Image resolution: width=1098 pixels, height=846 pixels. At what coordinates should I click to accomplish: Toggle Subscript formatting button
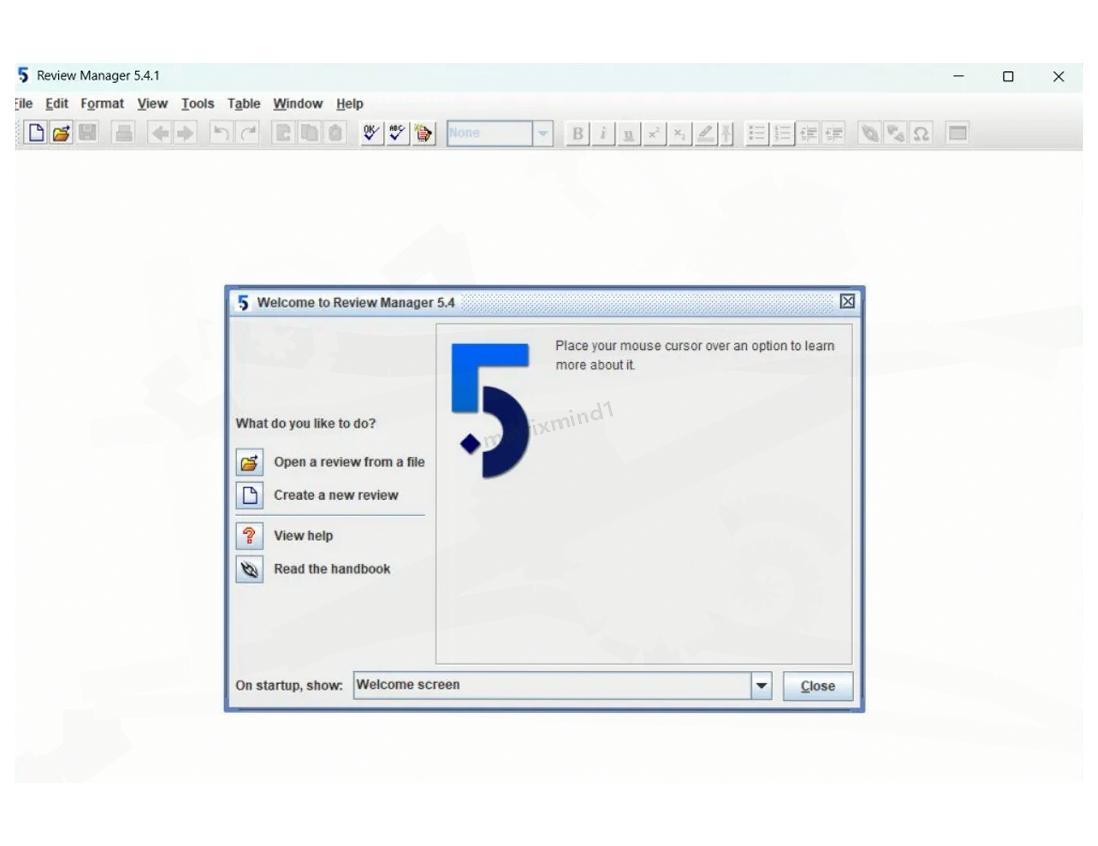pos(679,134)
